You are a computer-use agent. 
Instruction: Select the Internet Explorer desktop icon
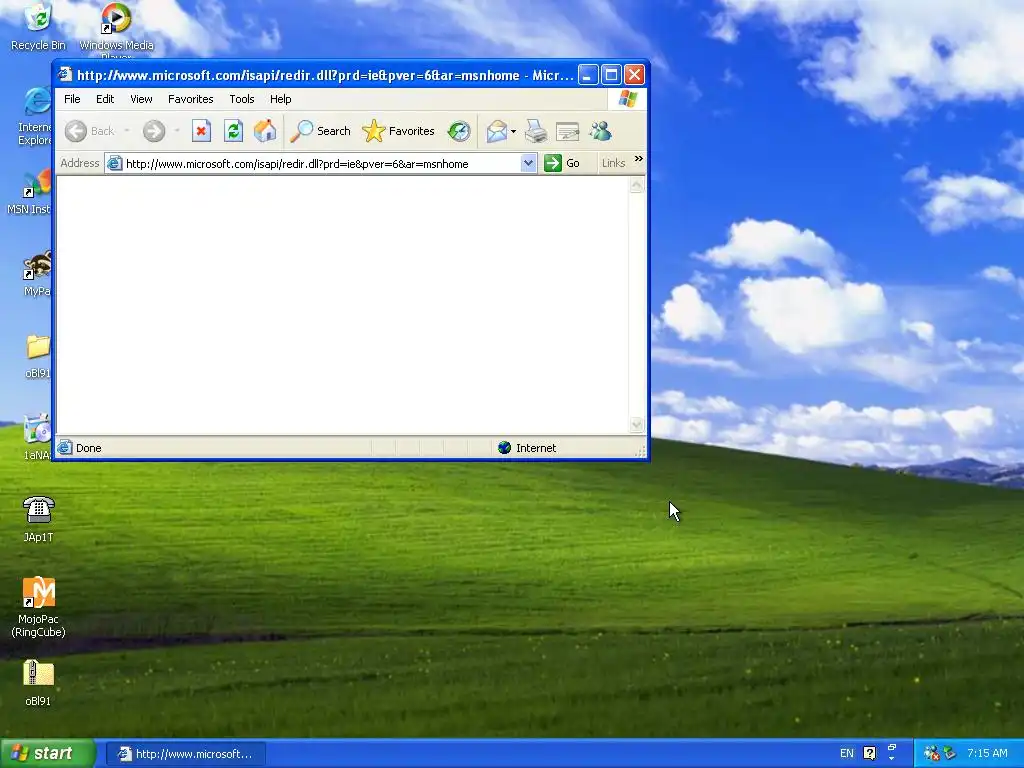[35, 116]
